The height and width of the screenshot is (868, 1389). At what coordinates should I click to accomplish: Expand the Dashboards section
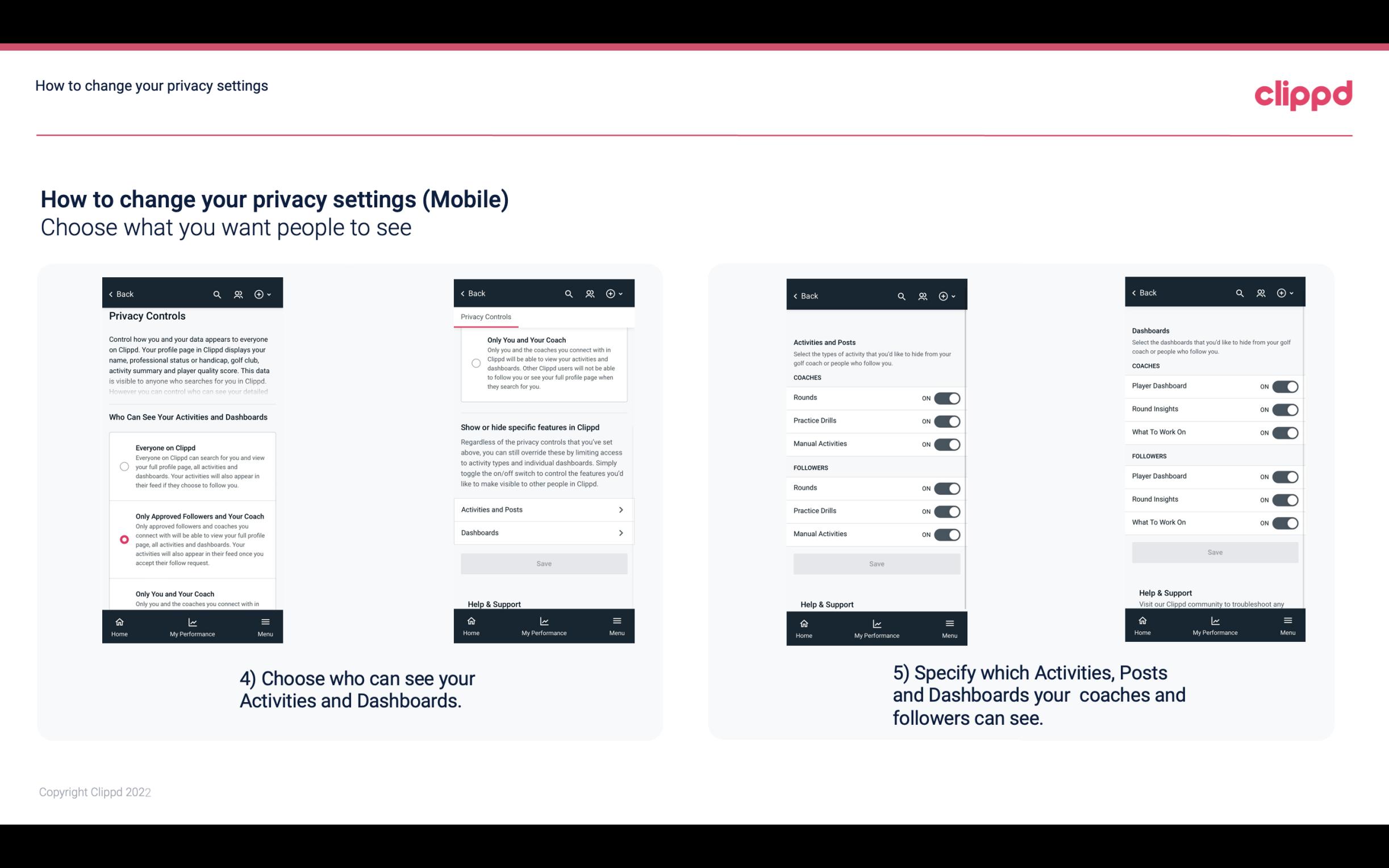tap(543, 532)
